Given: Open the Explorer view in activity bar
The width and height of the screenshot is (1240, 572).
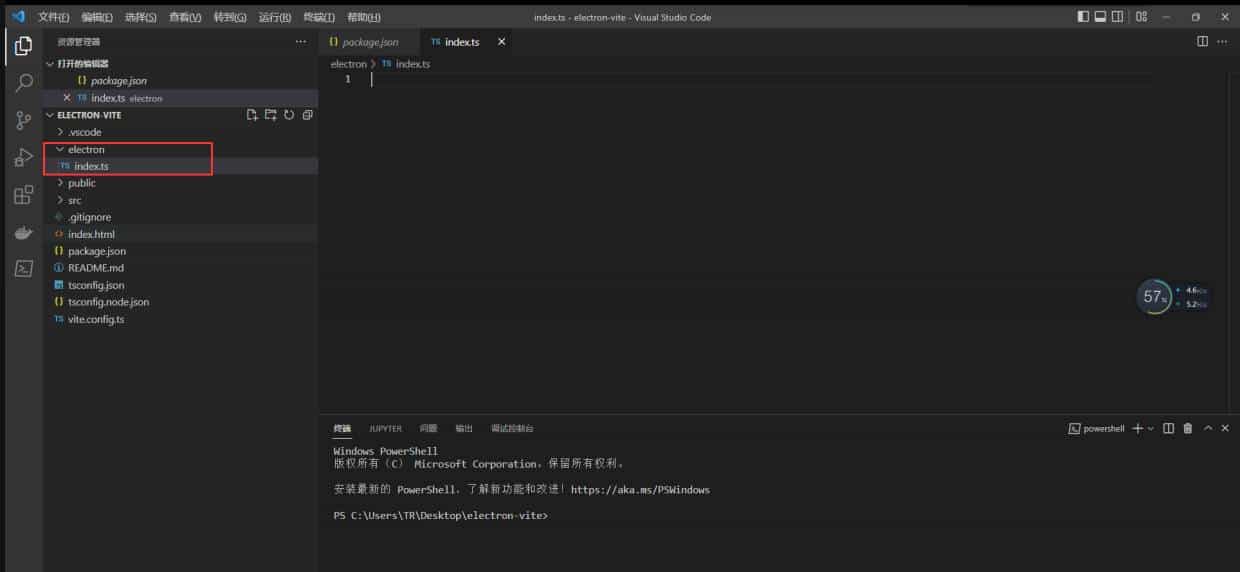Looking at the screenshot, I should (x=23, y=46).
